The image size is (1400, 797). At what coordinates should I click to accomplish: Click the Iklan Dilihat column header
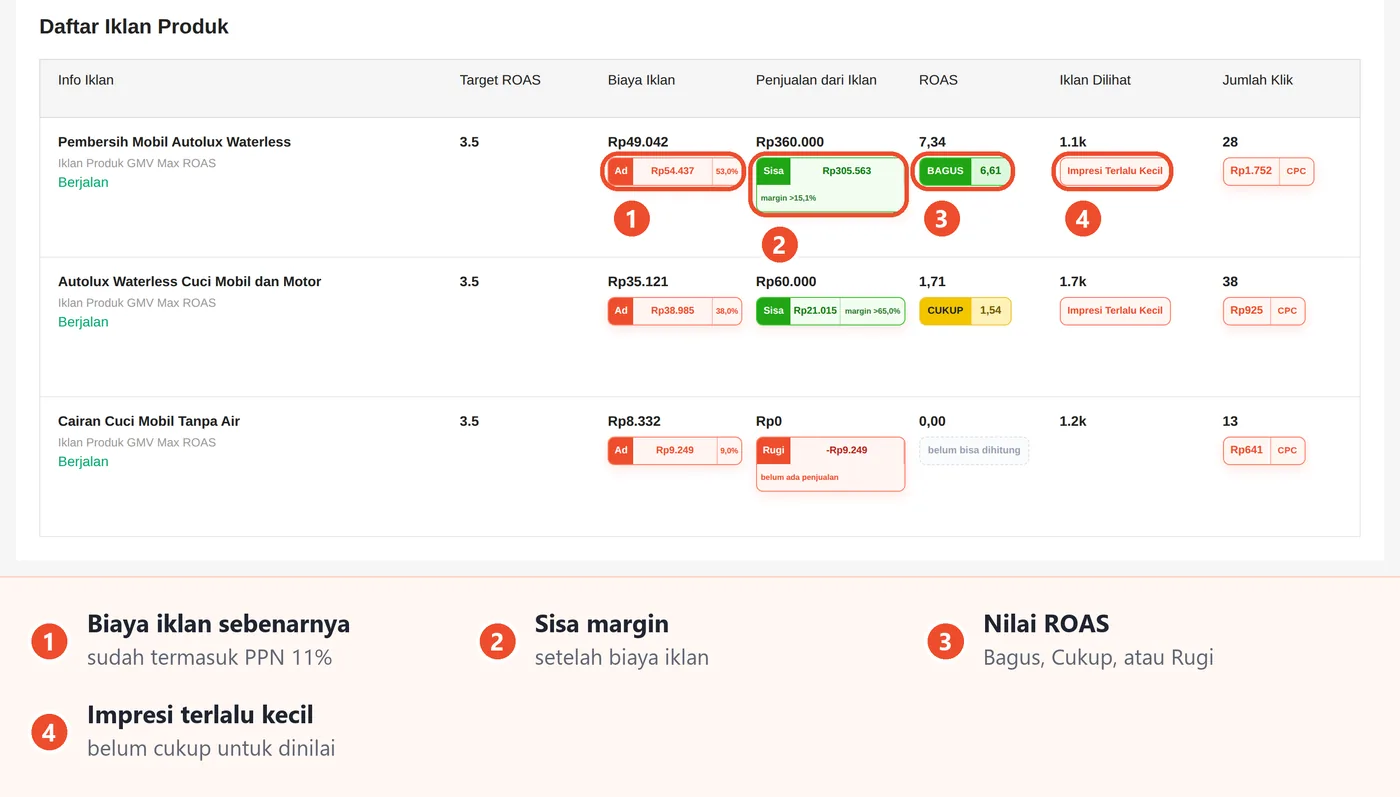pyautogui.click(x=1095, y=80)
